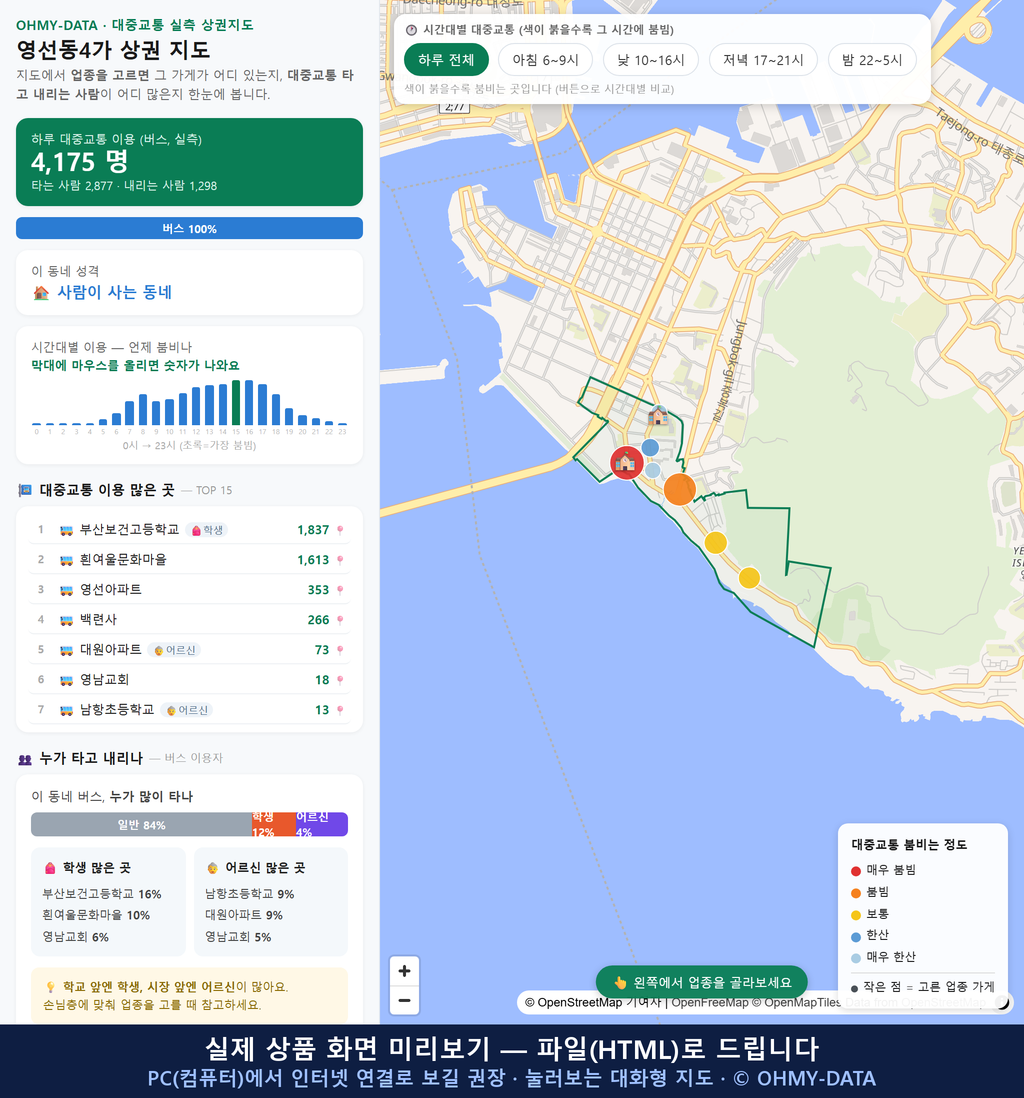1024x1098 pixels.
Task: Select the 아침 6~9시 time filter
Action: (546, 60)
